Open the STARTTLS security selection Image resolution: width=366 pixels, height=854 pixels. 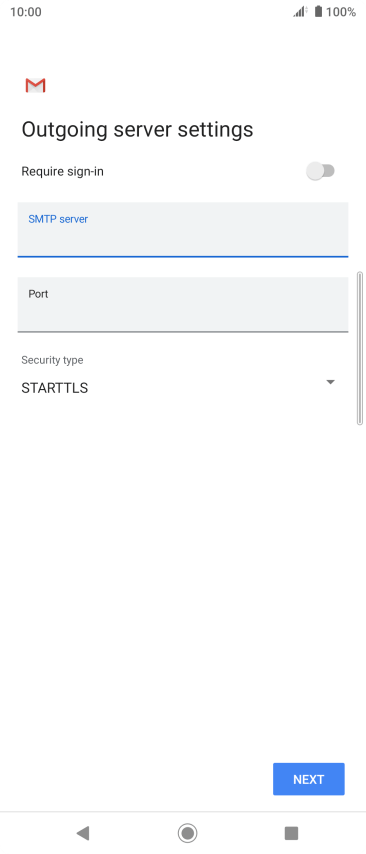[54, 388]
